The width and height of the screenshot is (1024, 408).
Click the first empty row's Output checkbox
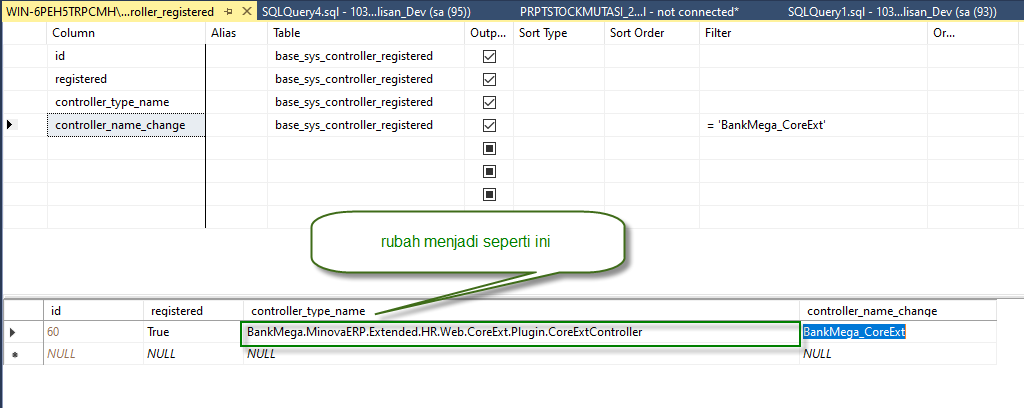[489, 148]
